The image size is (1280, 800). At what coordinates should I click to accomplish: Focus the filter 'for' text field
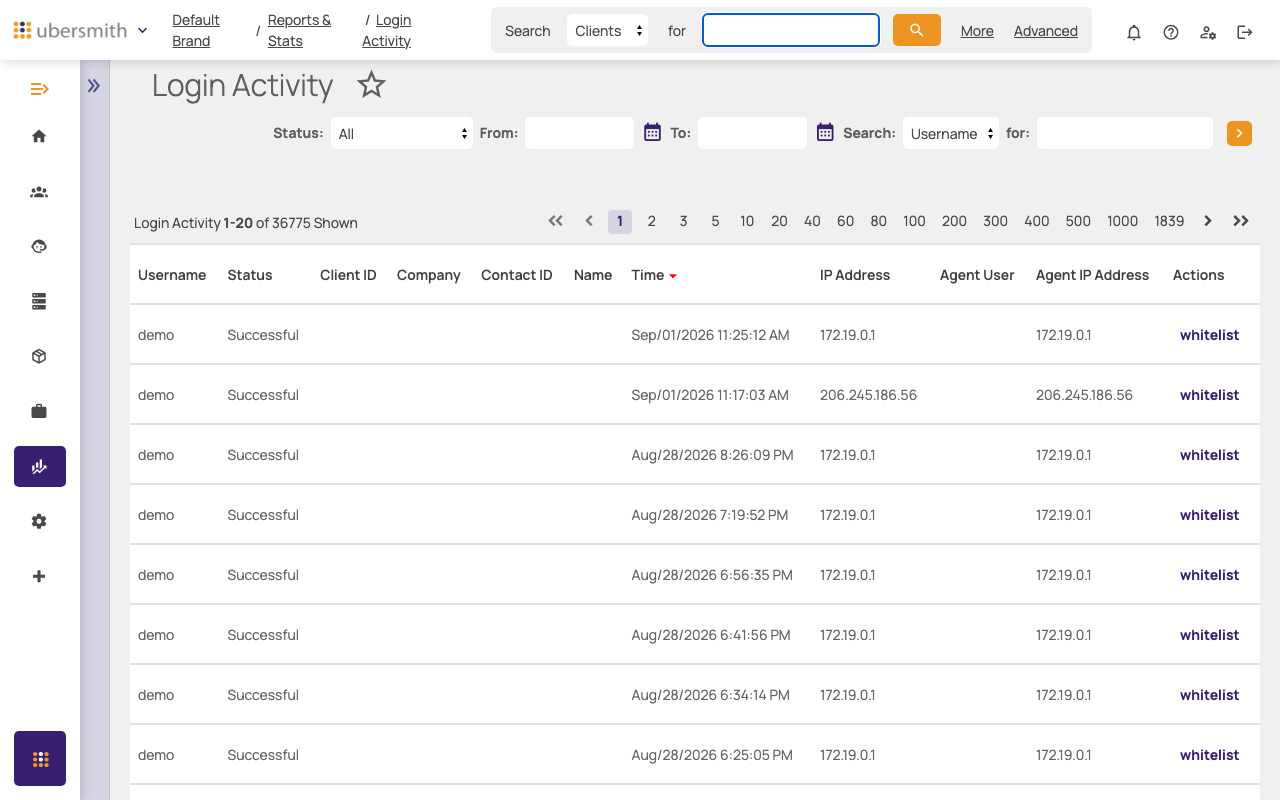click(1125, 133)
